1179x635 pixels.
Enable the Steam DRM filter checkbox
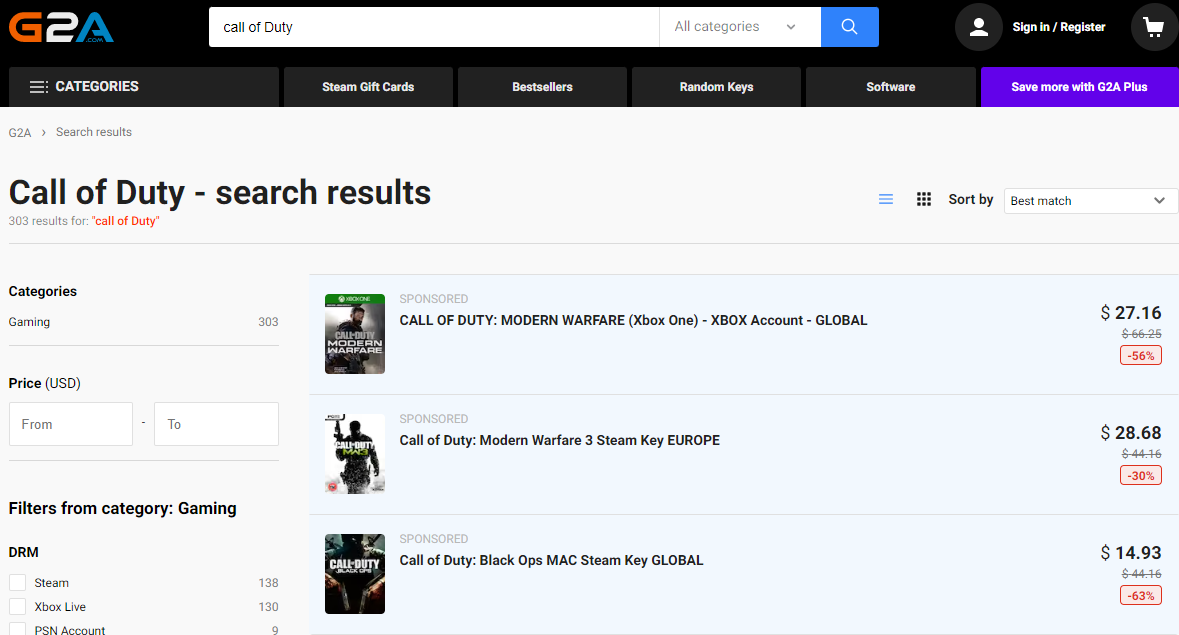(17, 583)
